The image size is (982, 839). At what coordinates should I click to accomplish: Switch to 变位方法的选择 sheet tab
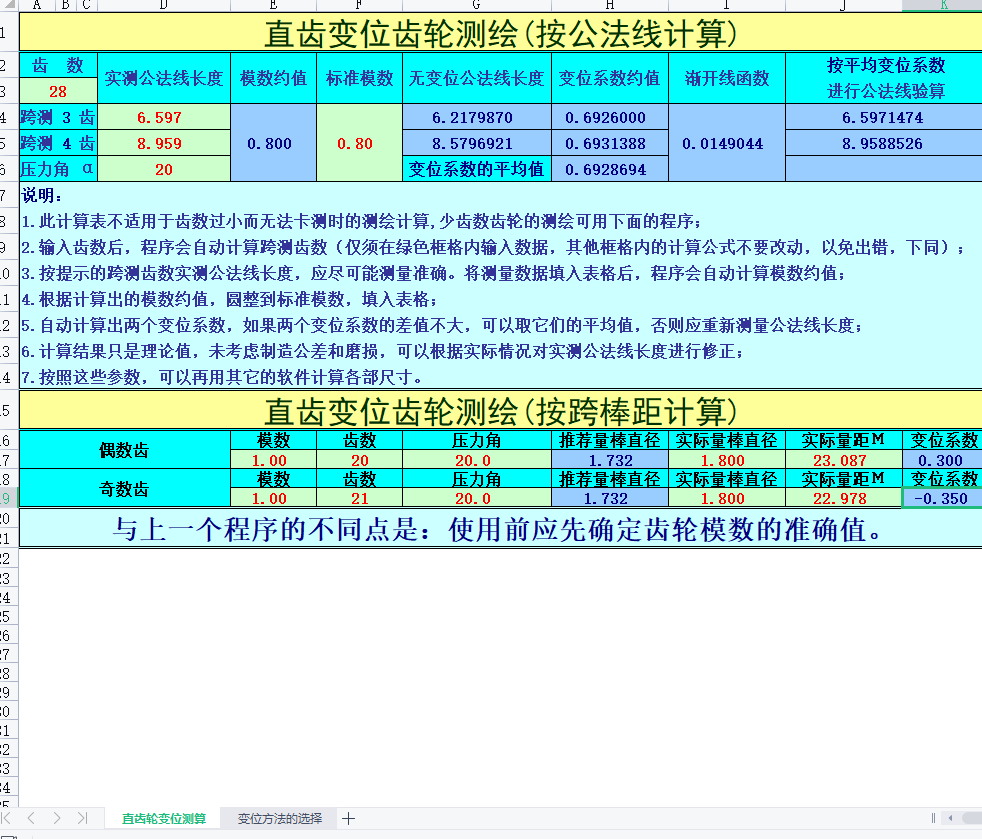click(280, 818)
